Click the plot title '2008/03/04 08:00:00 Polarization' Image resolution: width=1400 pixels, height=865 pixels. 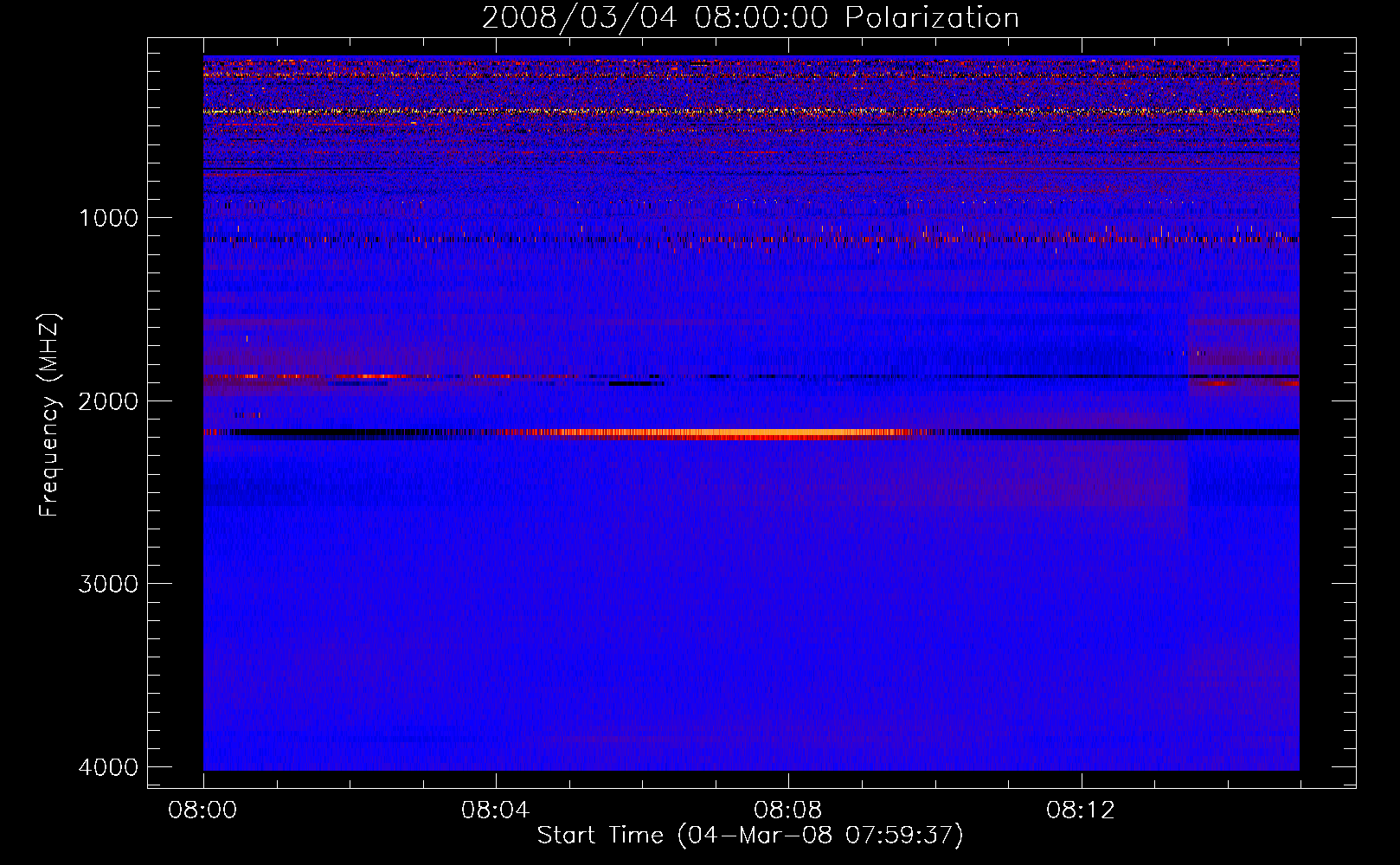750,18
